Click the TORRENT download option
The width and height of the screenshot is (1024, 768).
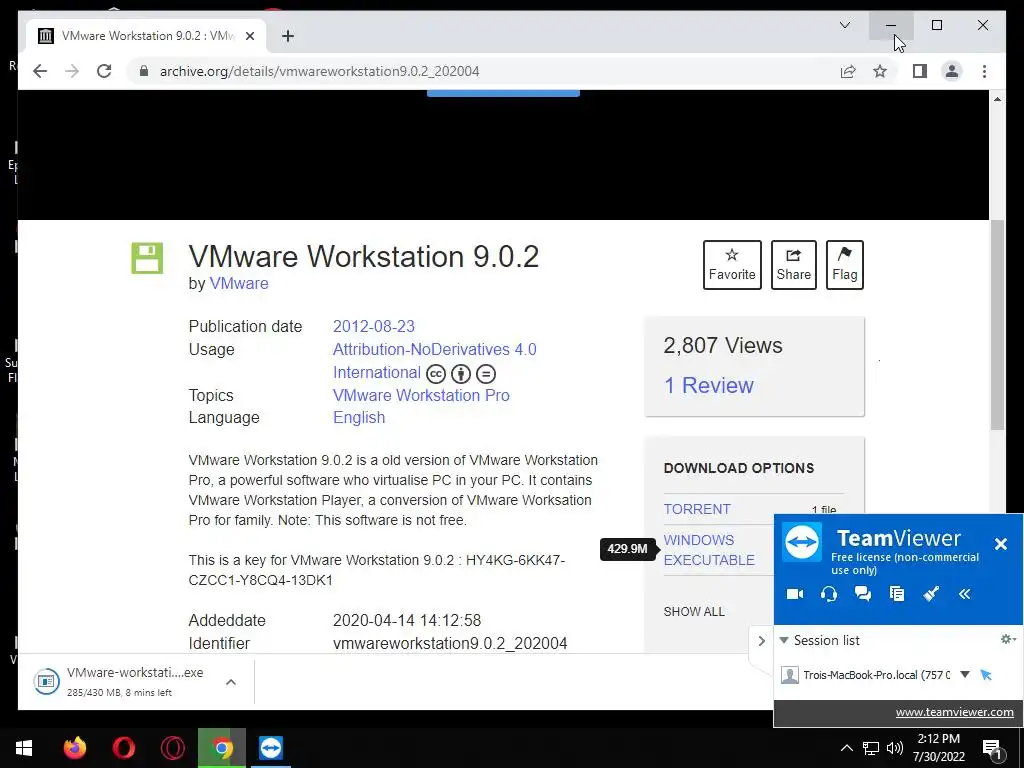[x=697, y=509]
